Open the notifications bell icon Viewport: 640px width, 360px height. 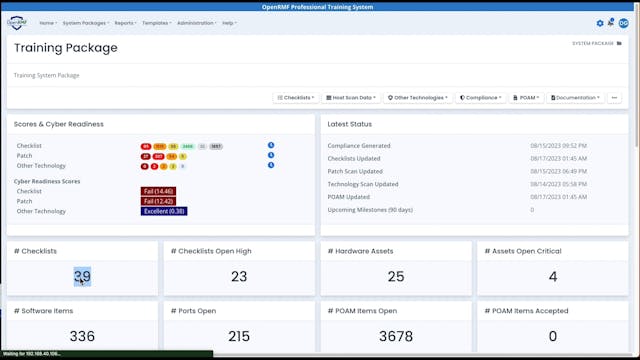pos(611,23)
